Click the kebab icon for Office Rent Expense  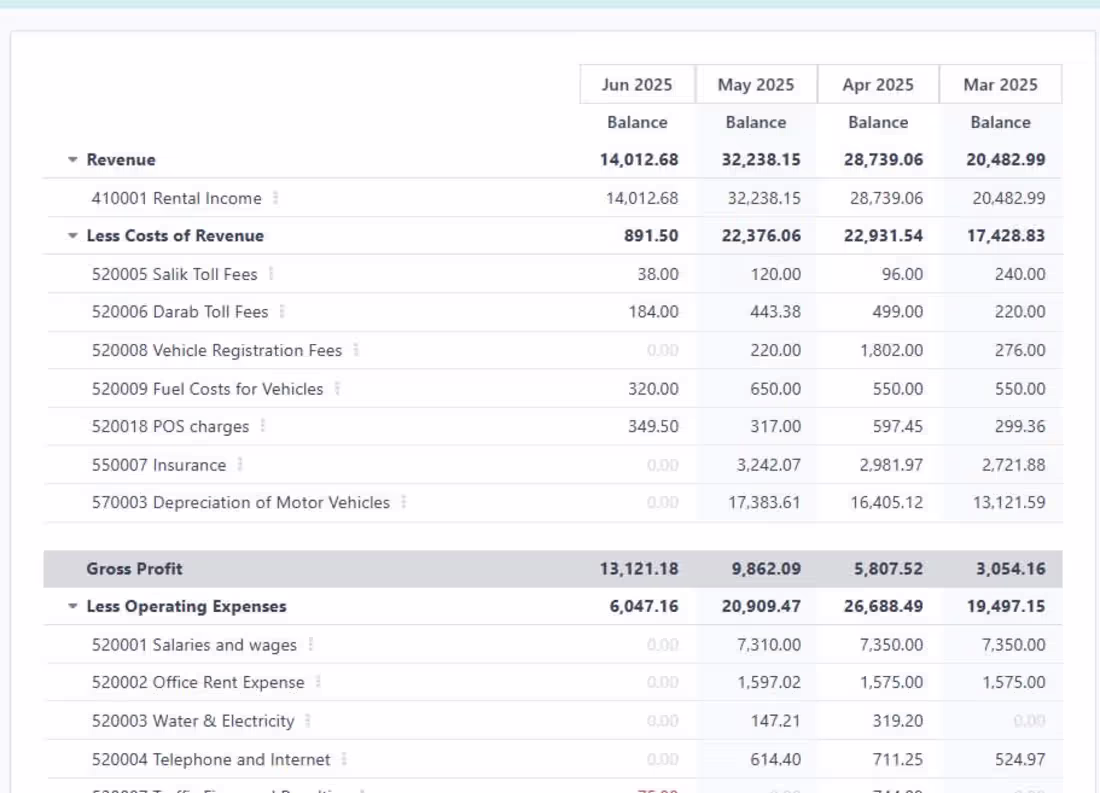click(316, 682)
